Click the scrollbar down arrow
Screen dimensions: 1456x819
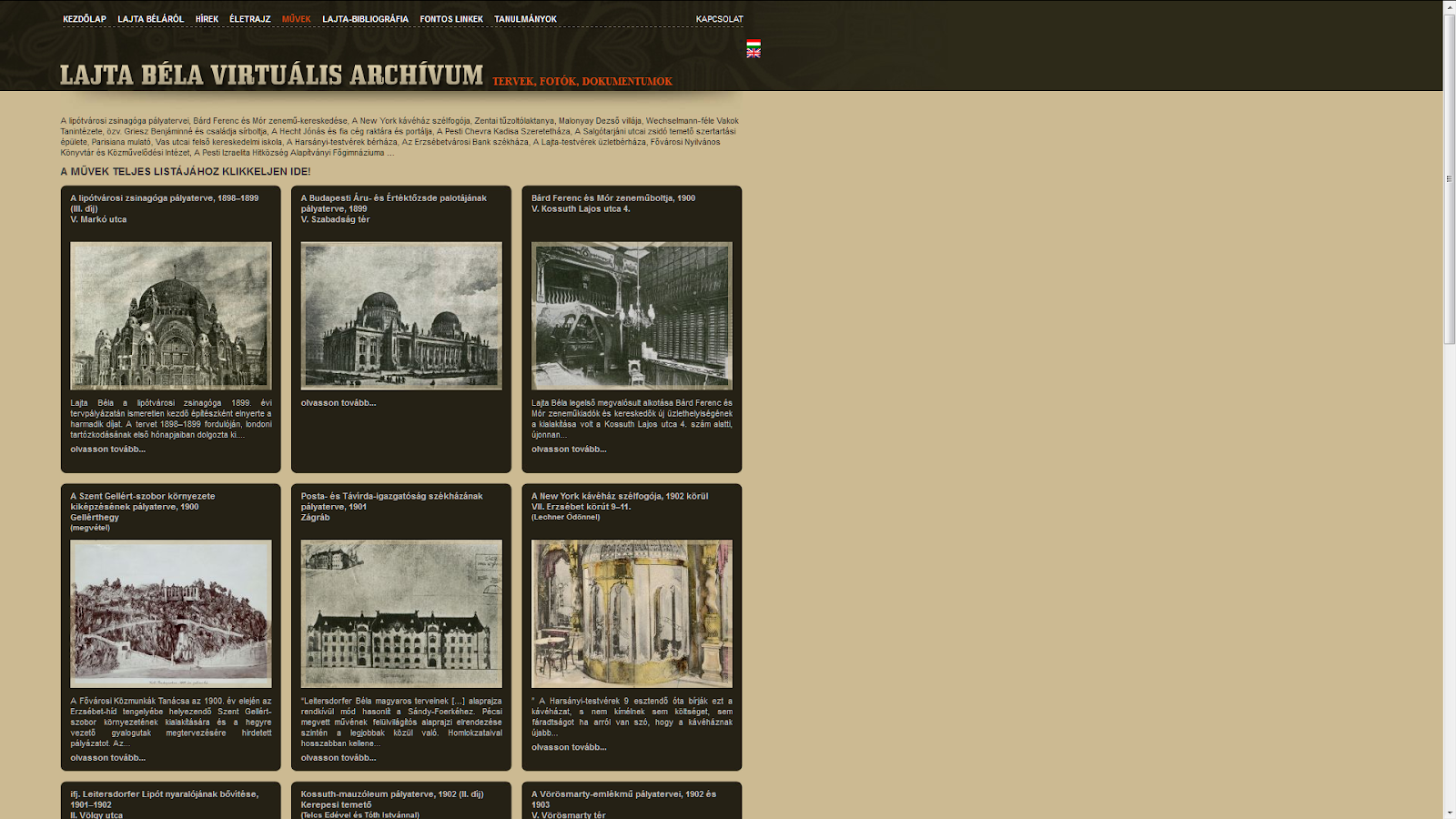(1450, 812)
